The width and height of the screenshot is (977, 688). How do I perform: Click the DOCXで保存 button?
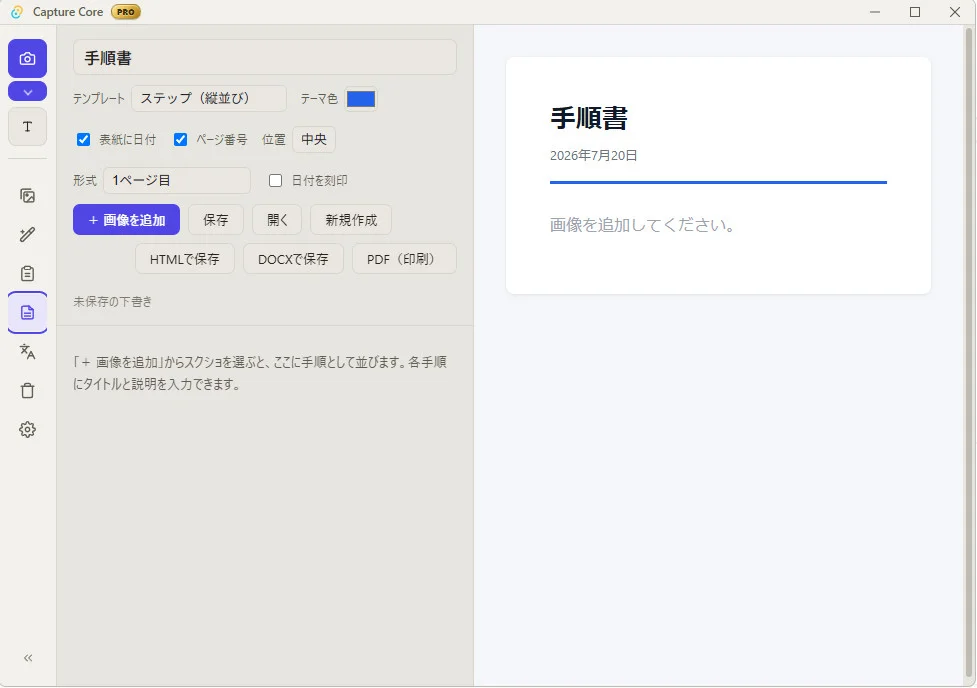pos(293,259)
